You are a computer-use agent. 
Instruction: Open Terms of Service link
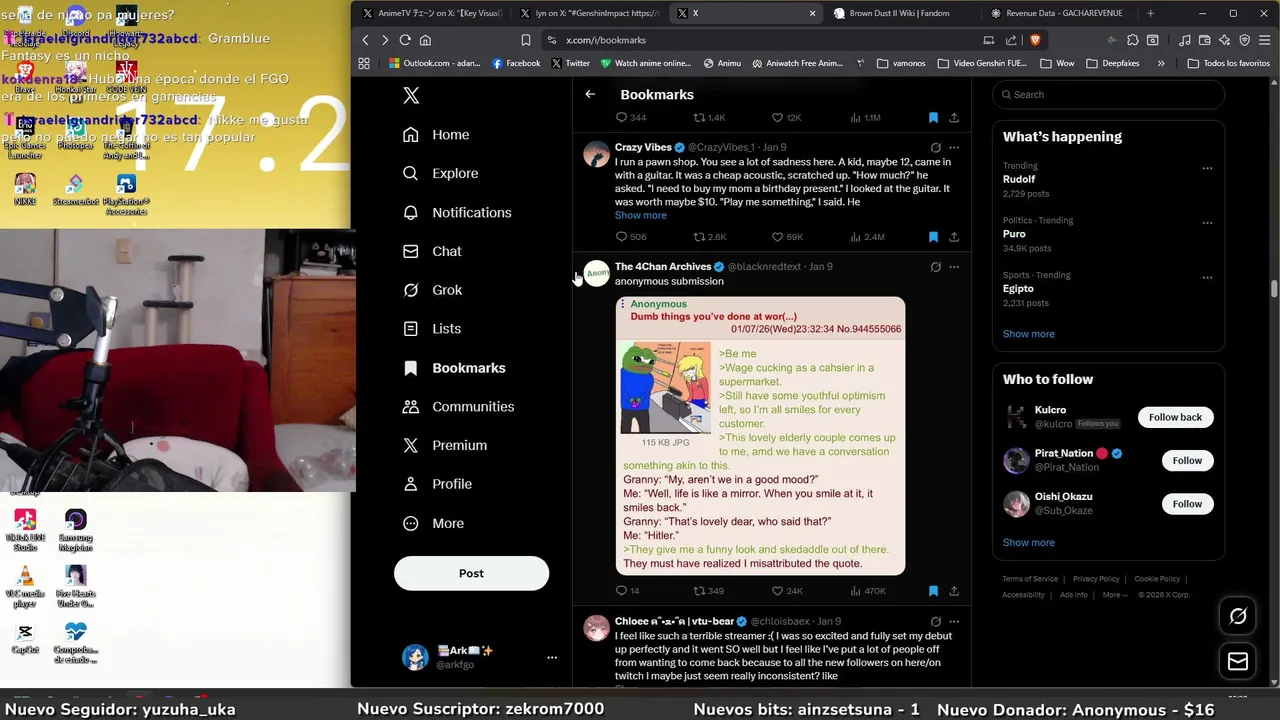tap(1030, 579)
